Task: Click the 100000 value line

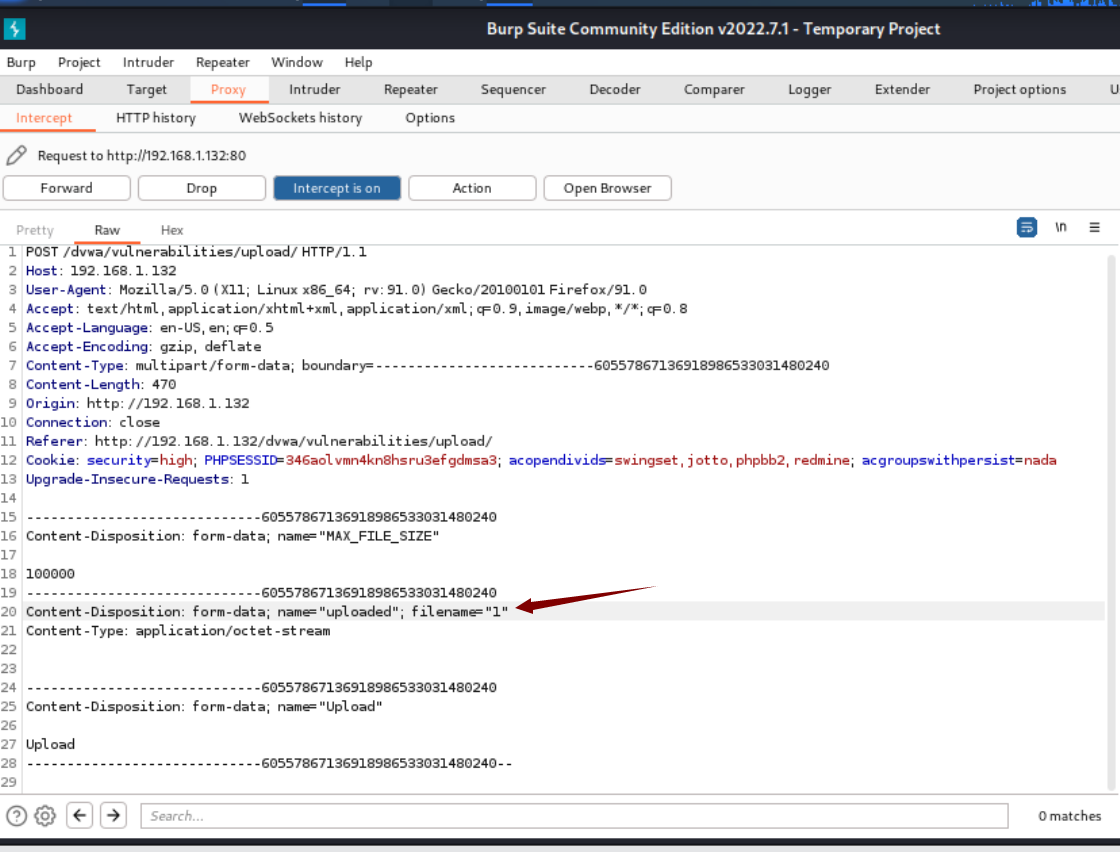Action: pos(50,573)
